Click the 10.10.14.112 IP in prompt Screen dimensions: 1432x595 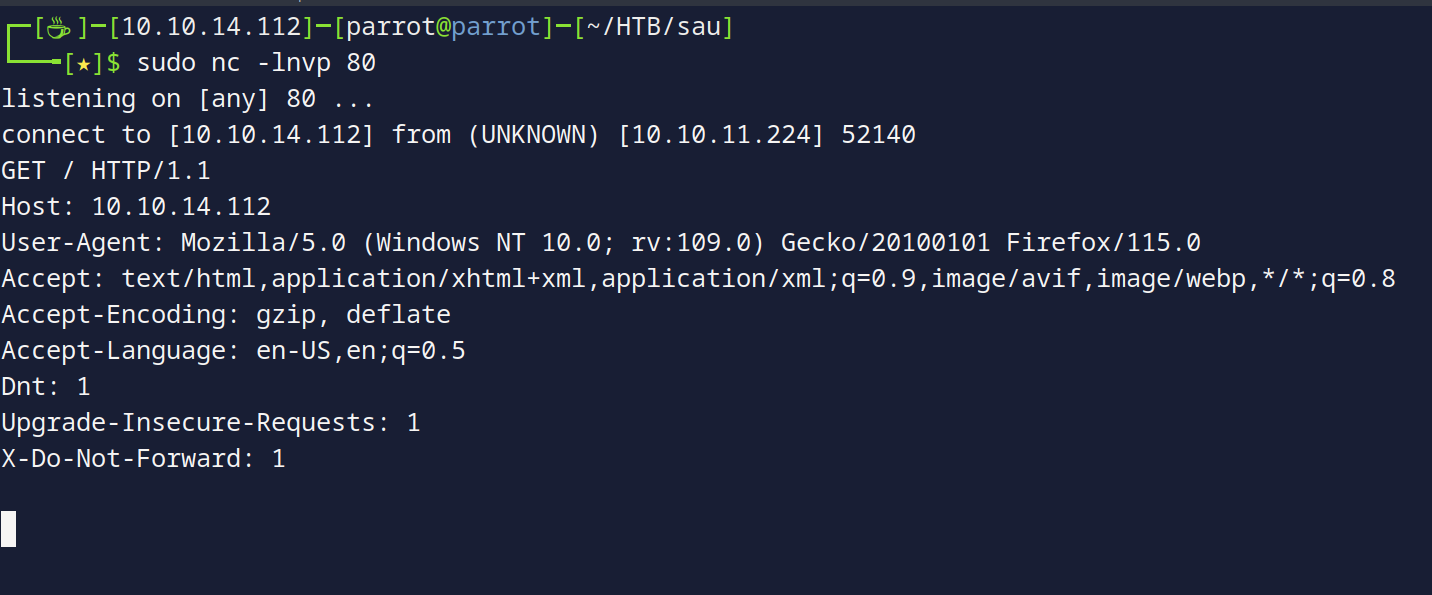pyautogui.click(x=212, y=28)
